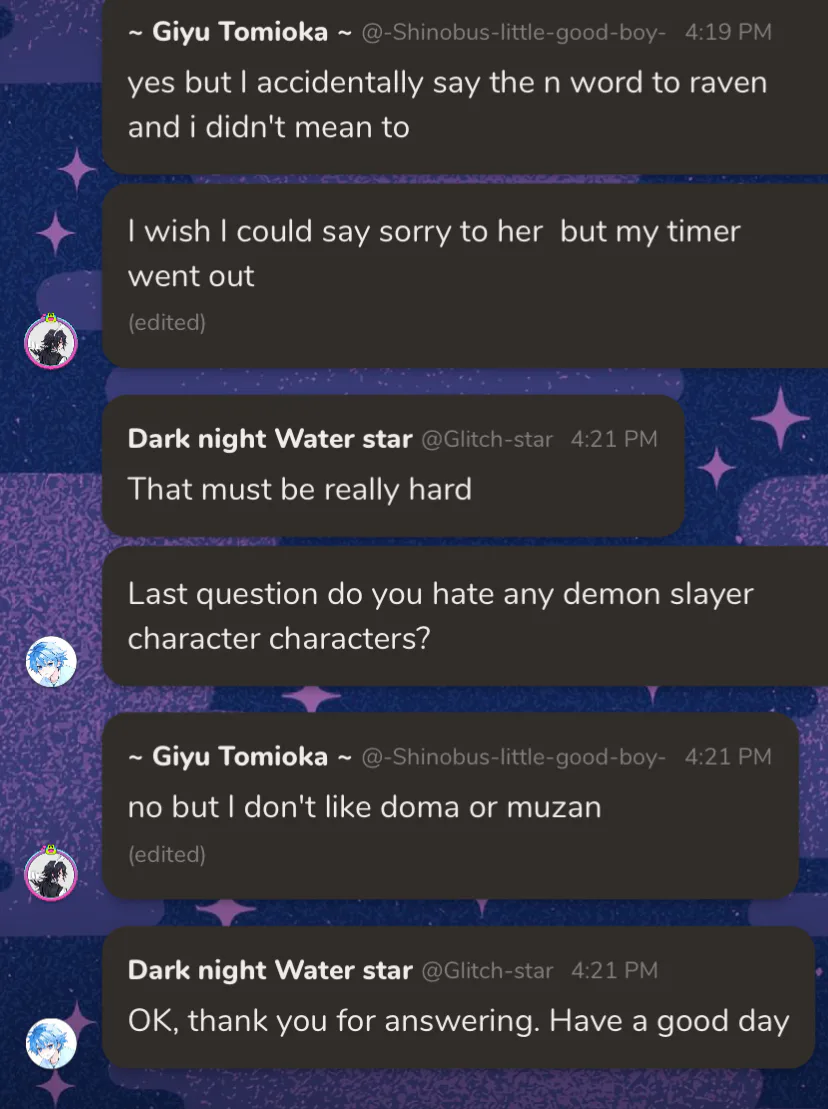Image resolution: width=828 pixels, height=1109 pixels.
Task: Click the Dark night Water star username above the 'OK, thank you' message
Action: (x=270, y=970)
